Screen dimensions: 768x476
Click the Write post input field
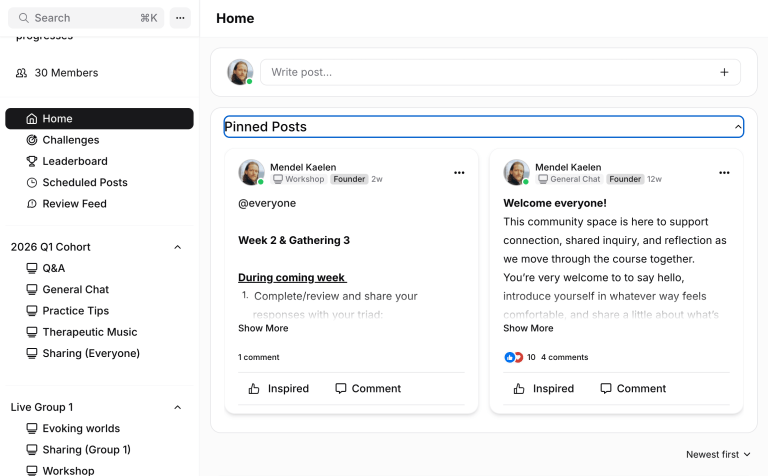click(490, 72)
